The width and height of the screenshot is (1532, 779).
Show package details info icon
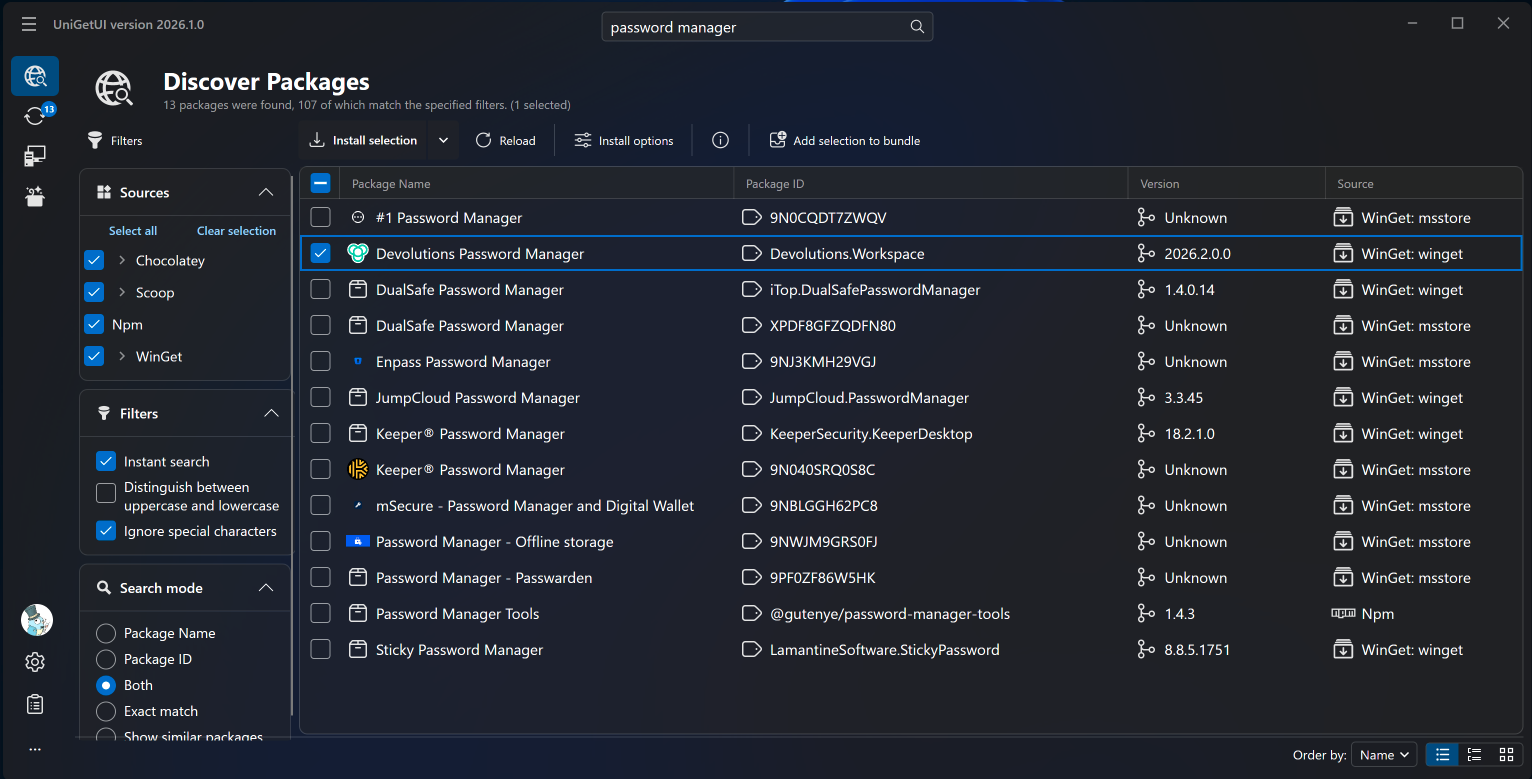click(x=720, y=140)
